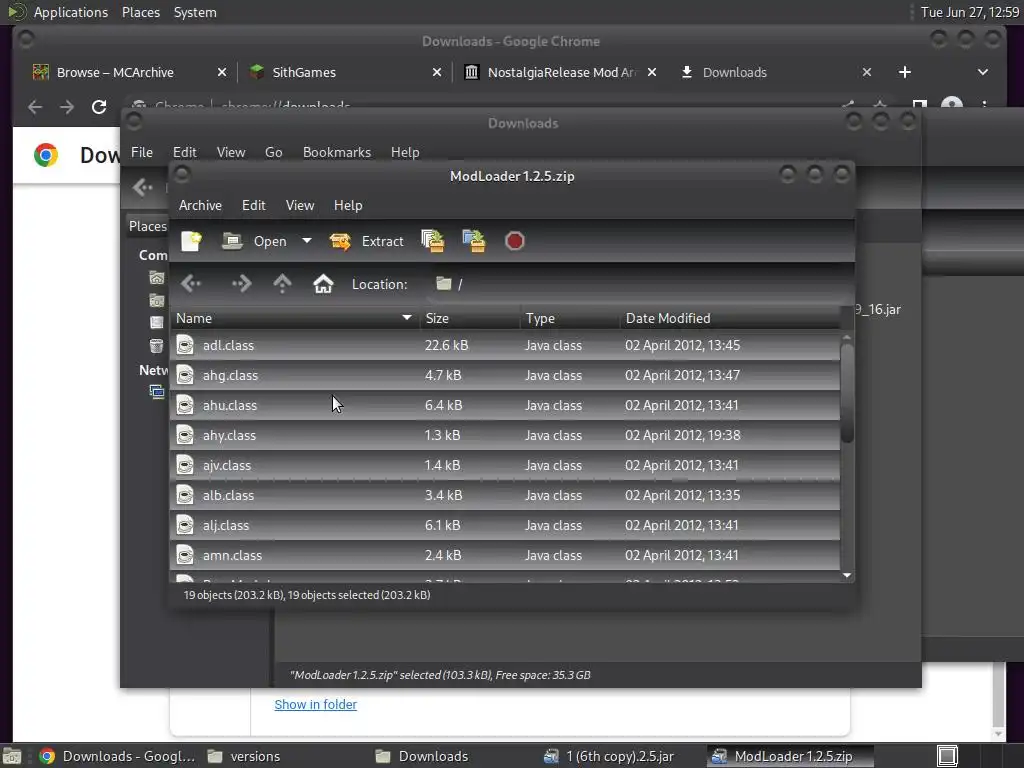The width and height of the screenshot is (1024, 768).
Task: Click Chrome back navigation arrow
Action: click(35, 106)
